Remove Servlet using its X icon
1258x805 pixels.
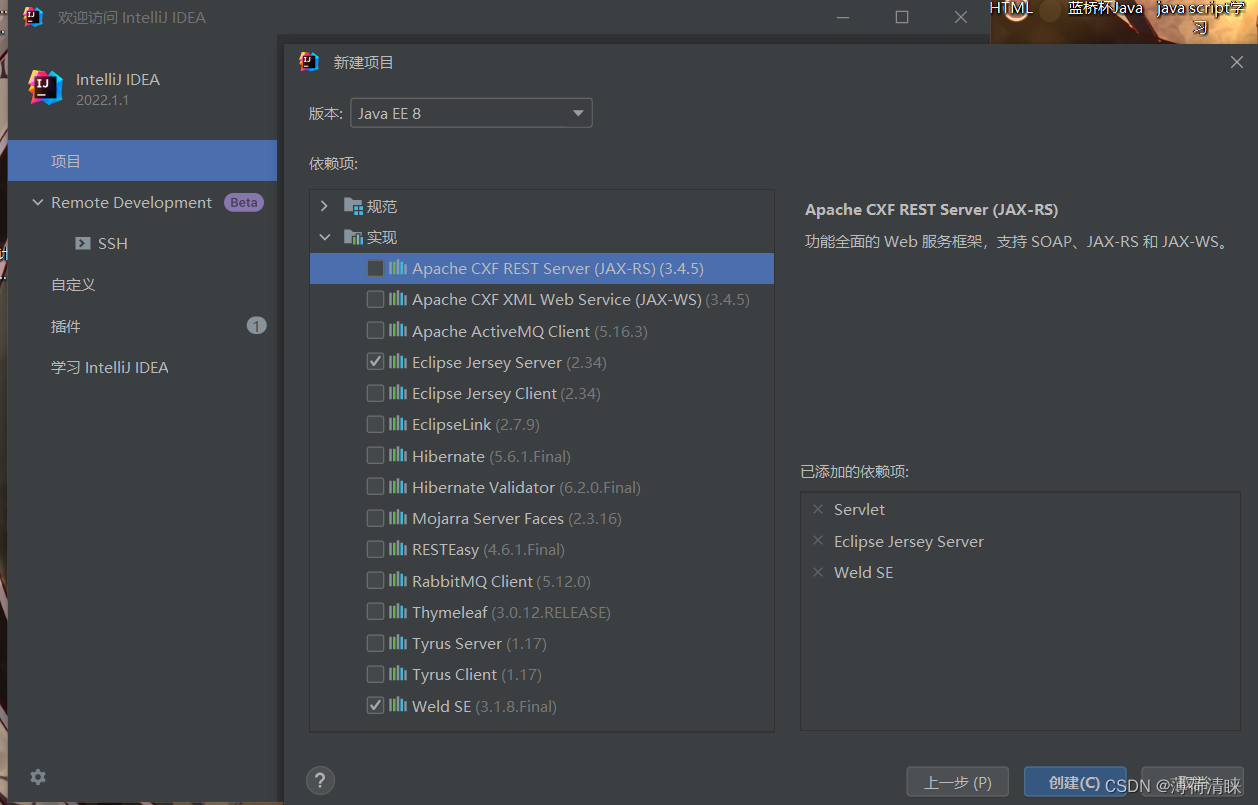(818, 510)
